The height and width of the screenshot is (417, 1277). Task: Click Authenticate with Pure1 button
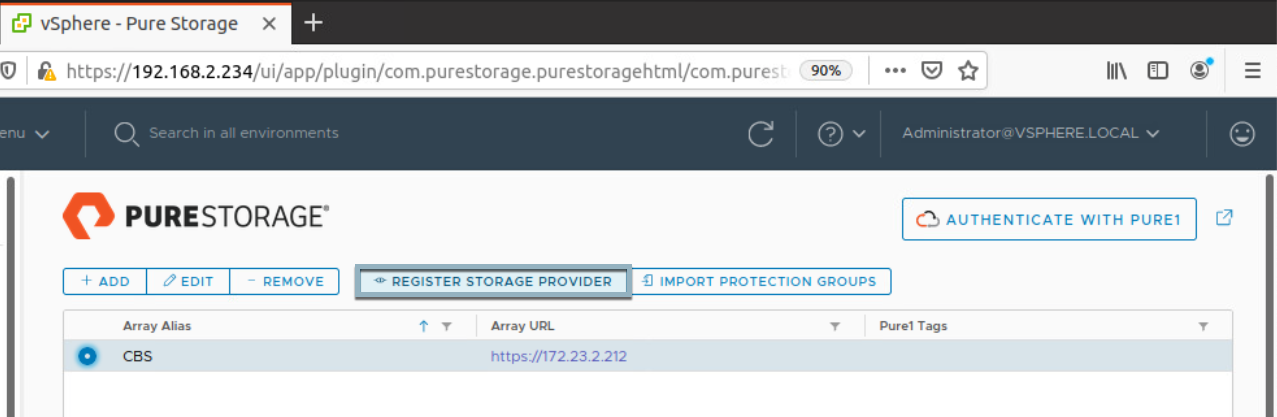tap(1049, 219)
